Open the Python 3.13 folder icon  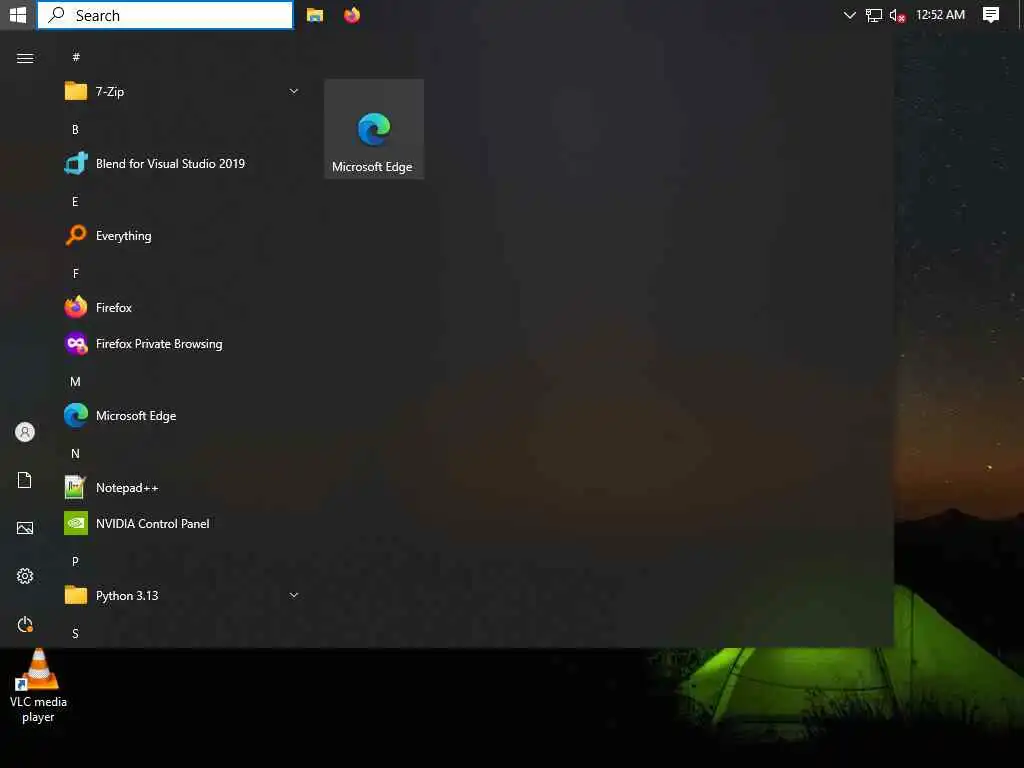point(76,596)
